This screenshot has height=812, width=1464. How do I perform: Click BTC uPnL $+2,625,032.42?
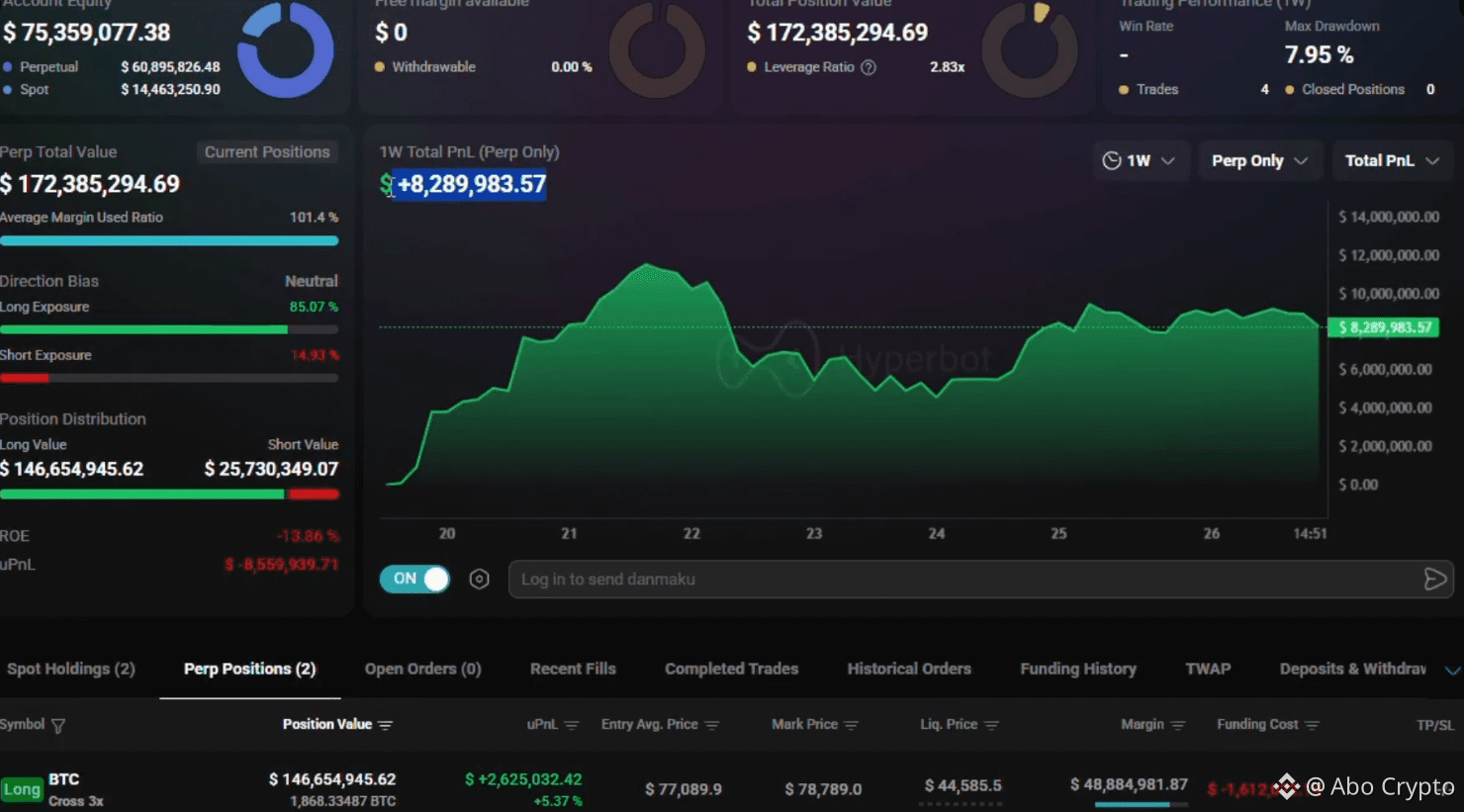pos(523,779)
